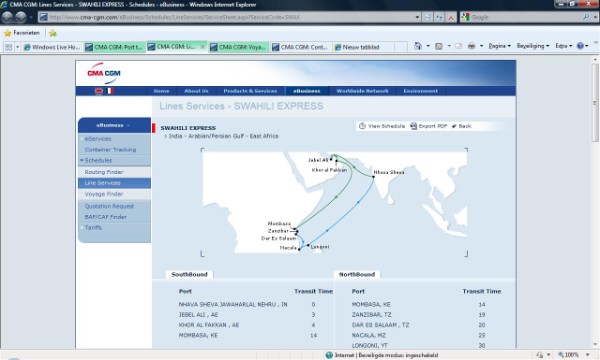Click the vertical scrollbar thumb
Image resolution: width=600 pixels, height=360 pixels.
(595, 102)
